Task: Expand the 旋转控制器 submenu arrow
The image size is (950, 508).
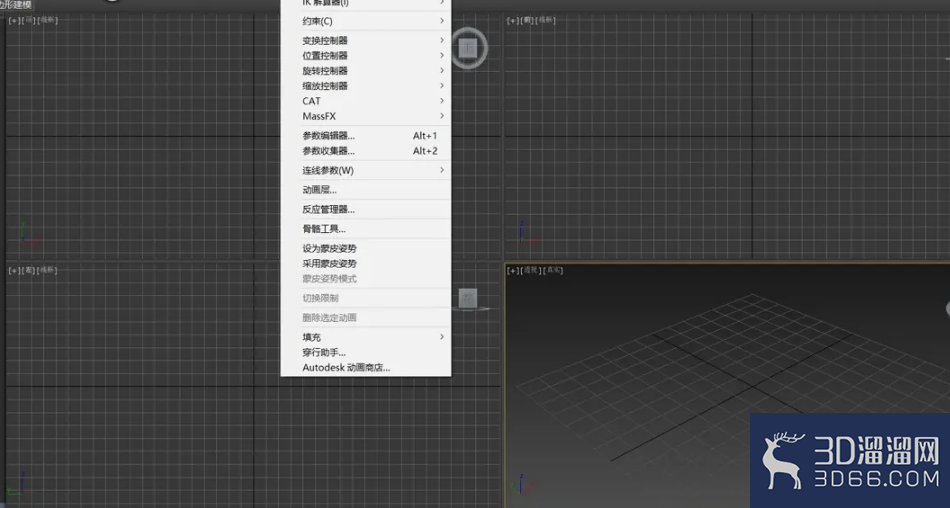Action: 442,70
